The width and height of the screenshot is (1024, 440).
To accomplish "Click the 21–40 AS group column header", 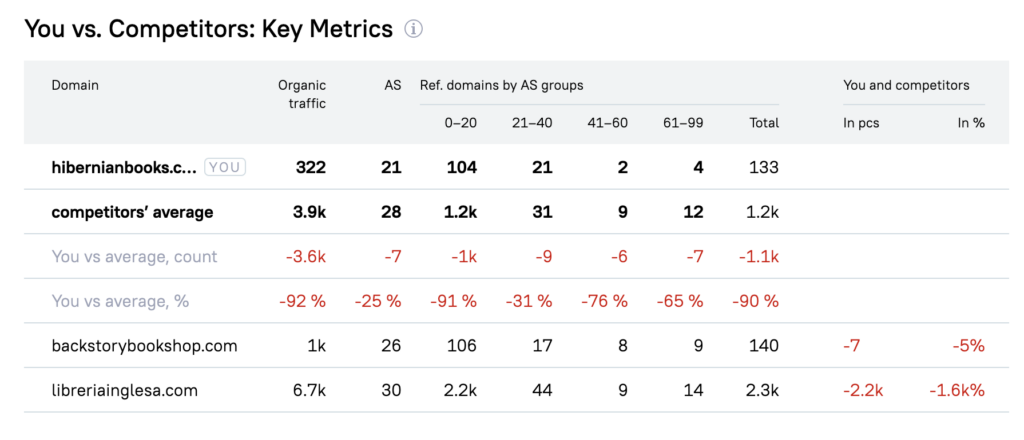I will (531, 123).
